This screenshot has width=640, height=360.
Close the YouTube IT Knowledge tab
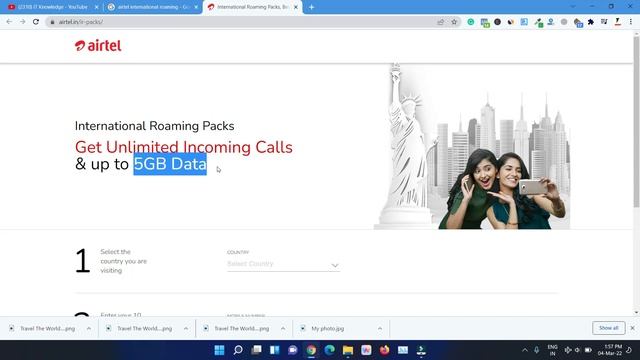(96, 7)
